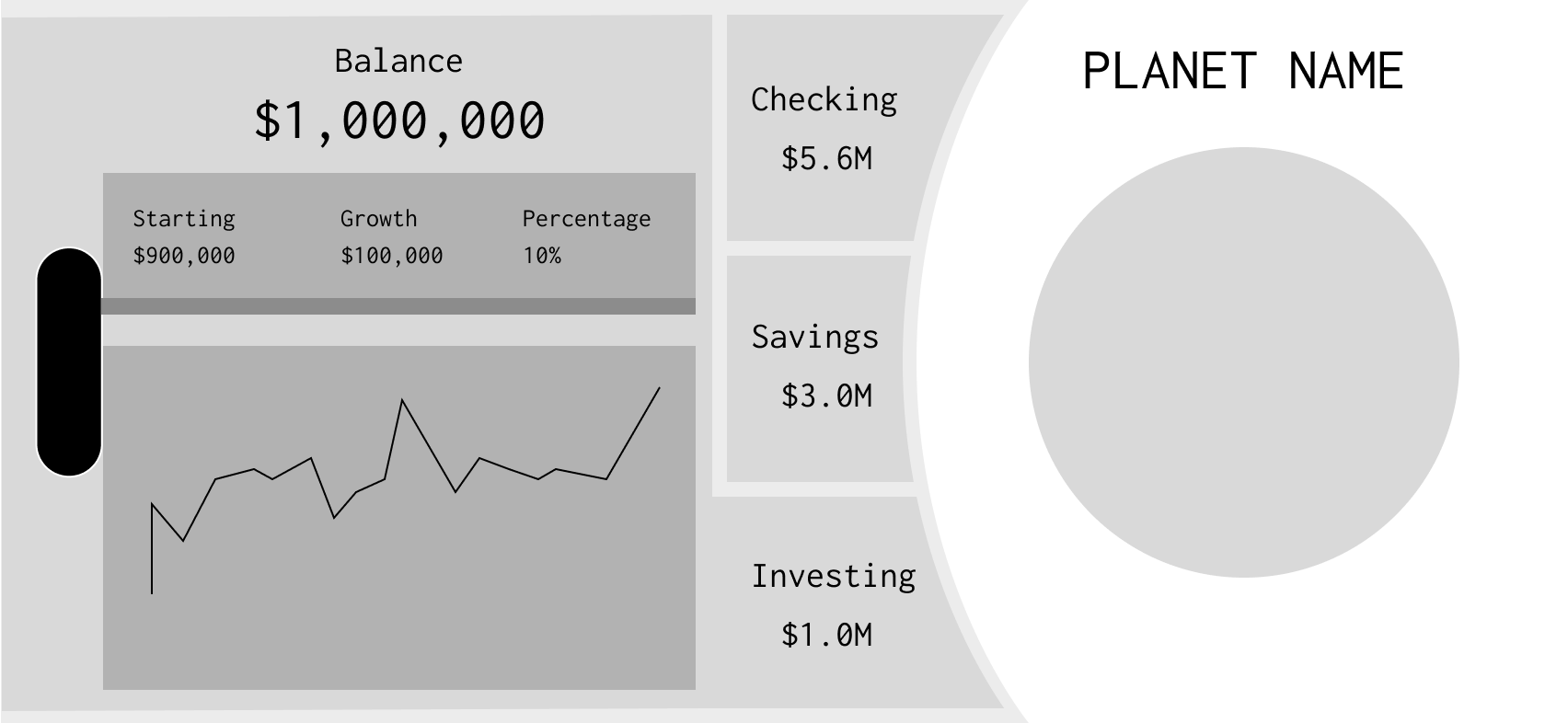The height and width of the screenshot is (723, 1568).
Task: Select the Savings account card
Action: point(819,368)
